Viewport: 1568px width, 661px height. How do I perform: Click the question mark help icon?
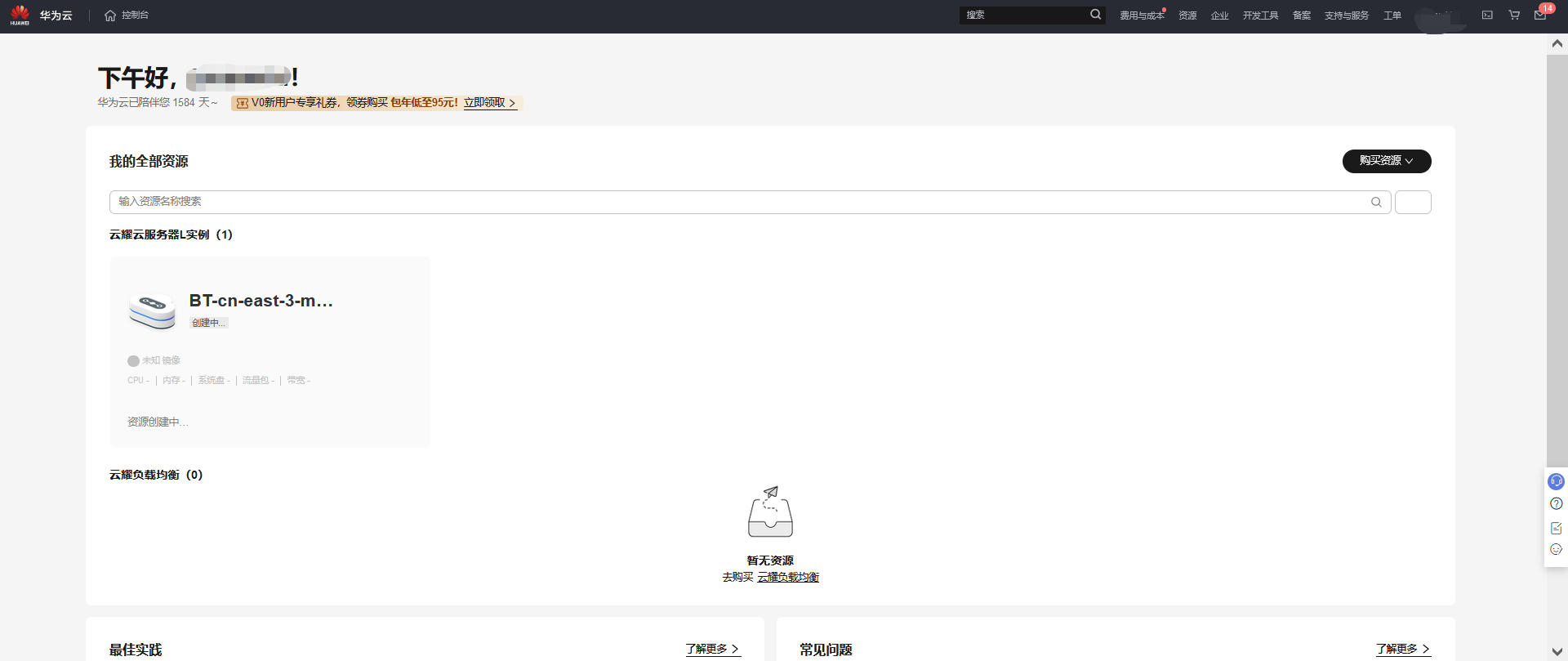pyautogui.click(x=1556, y=503)
